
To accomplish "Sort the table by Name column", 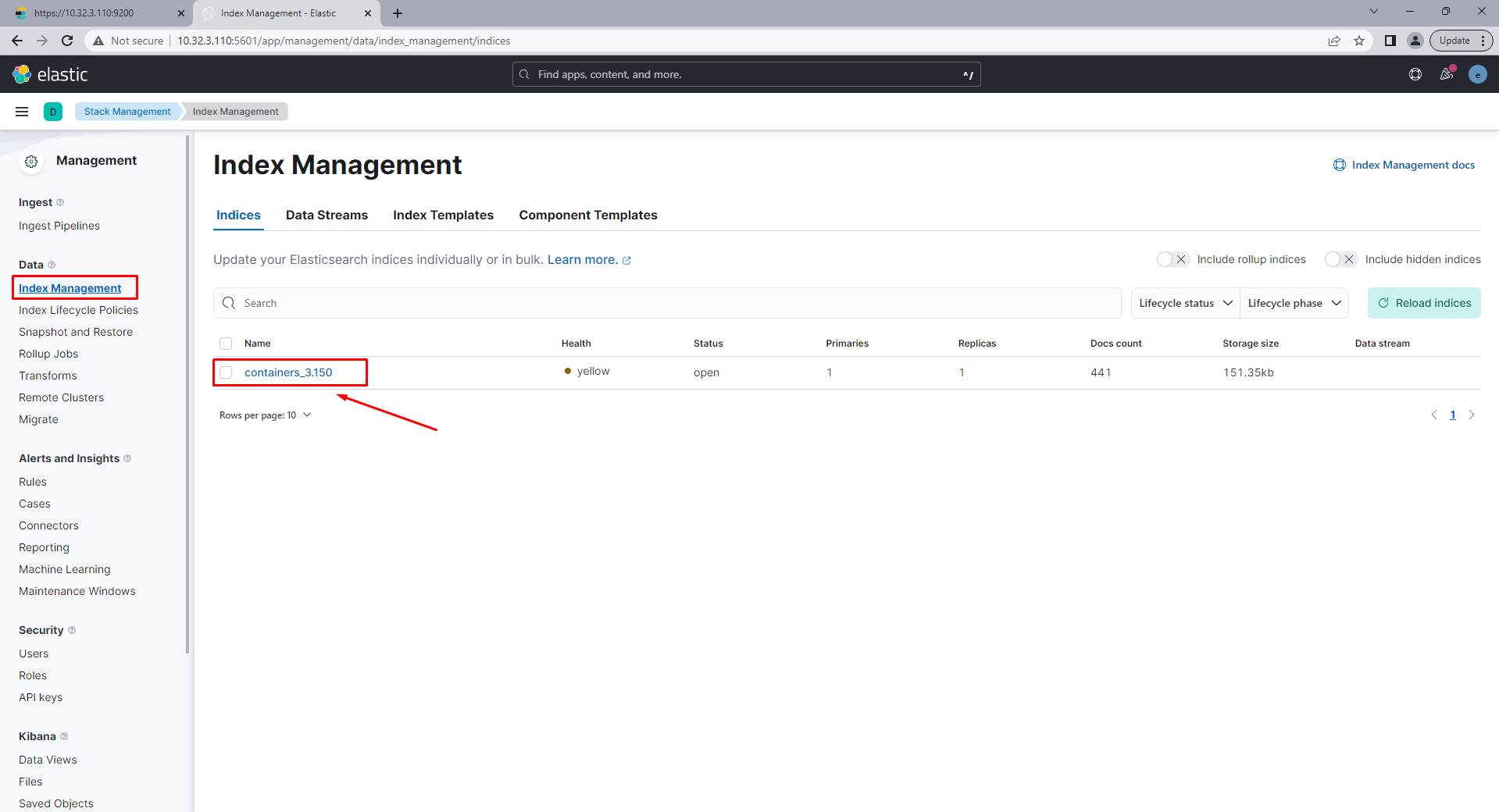I will pyautogui.click(x=257, y=344).
